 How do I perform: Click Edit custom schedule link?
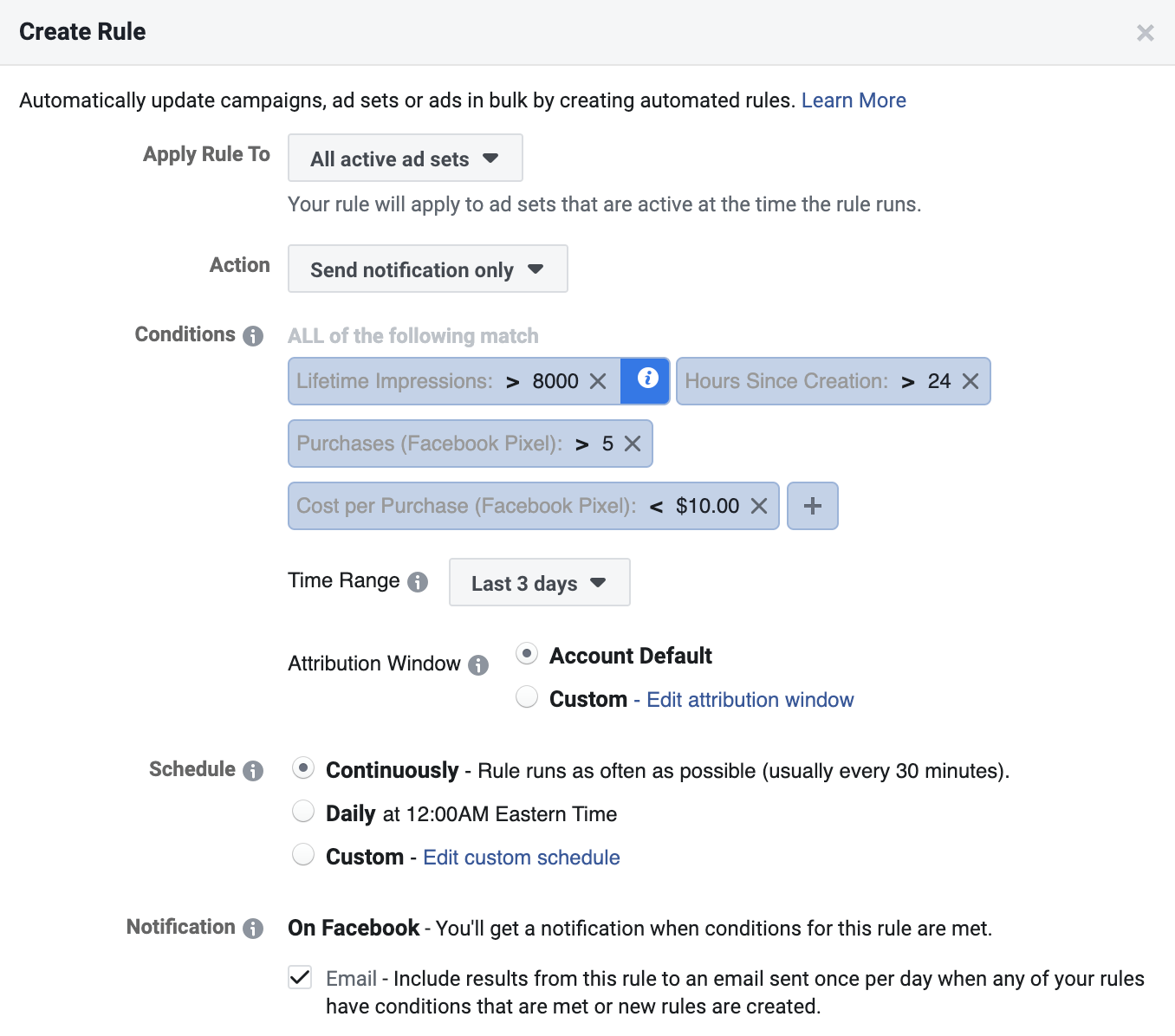pos(521,858)
